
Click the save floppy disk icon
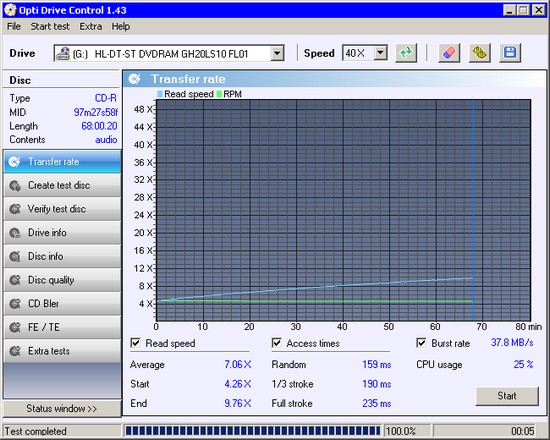[510, 53]
